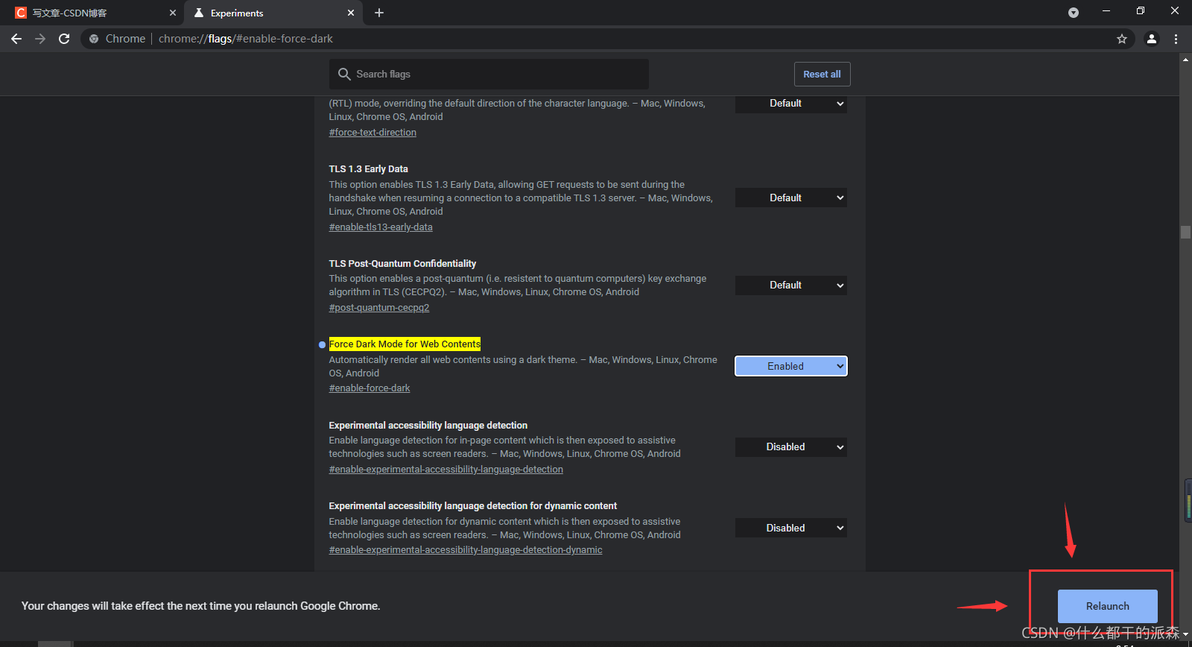The height and width of the screenshot is (647, 1192).
Task: Go back with the browser back arrow
Action: [x=16, y=39]
